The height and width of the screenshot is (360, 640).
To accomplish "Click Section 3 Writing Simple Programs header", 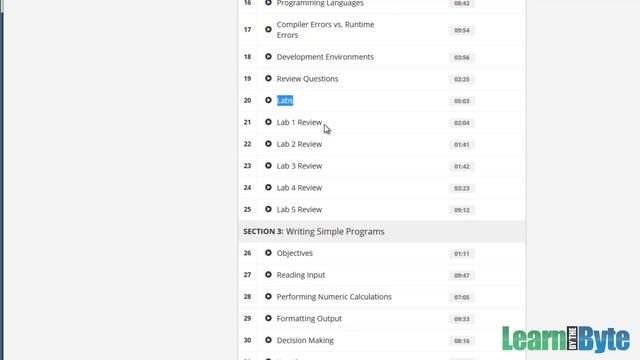I will point(382,231).
